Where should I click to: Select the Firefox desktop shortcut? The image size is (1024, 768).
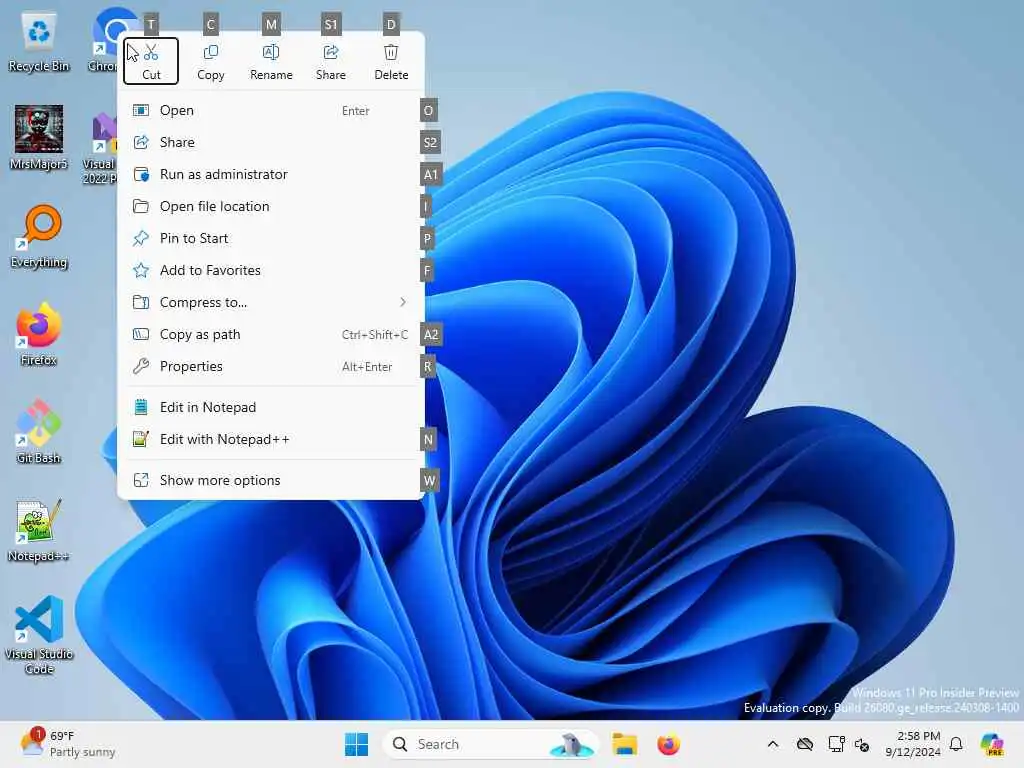click(39, 334)
